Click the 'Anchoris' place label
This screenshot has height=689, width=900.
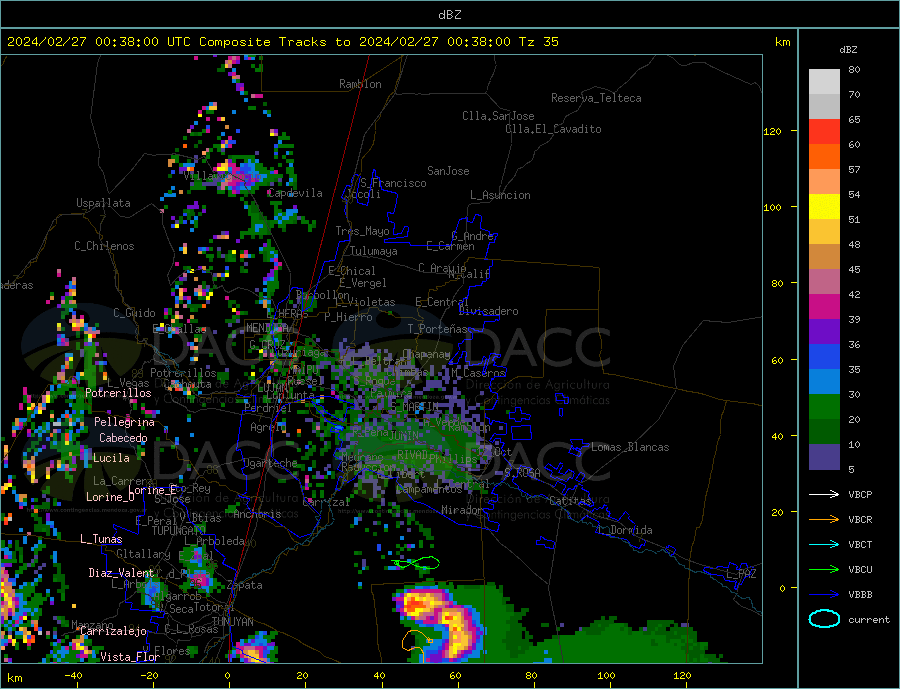(x=257, y=514)
